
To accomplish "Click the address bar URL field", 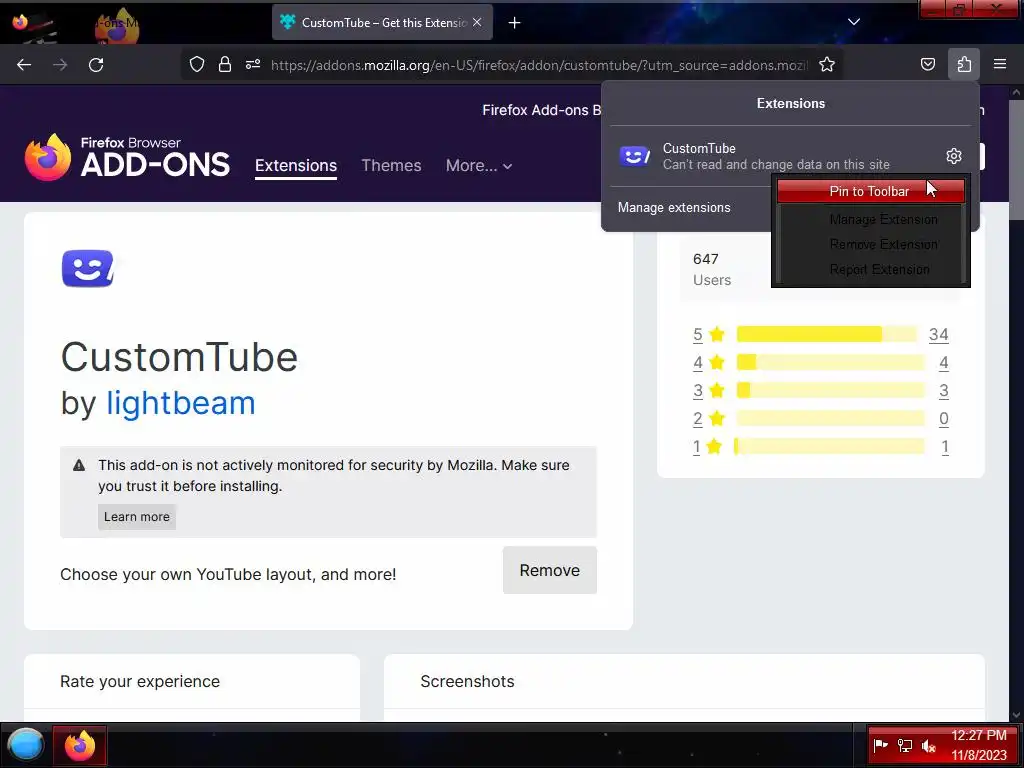I will pos(539,65).
